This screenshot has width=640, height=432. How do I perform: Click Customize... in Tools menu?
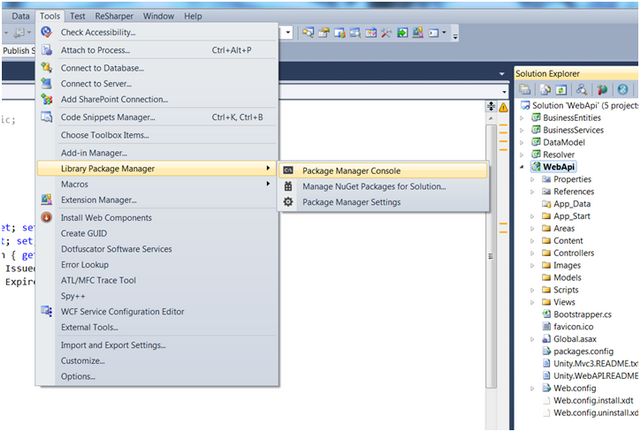(83, 361)
